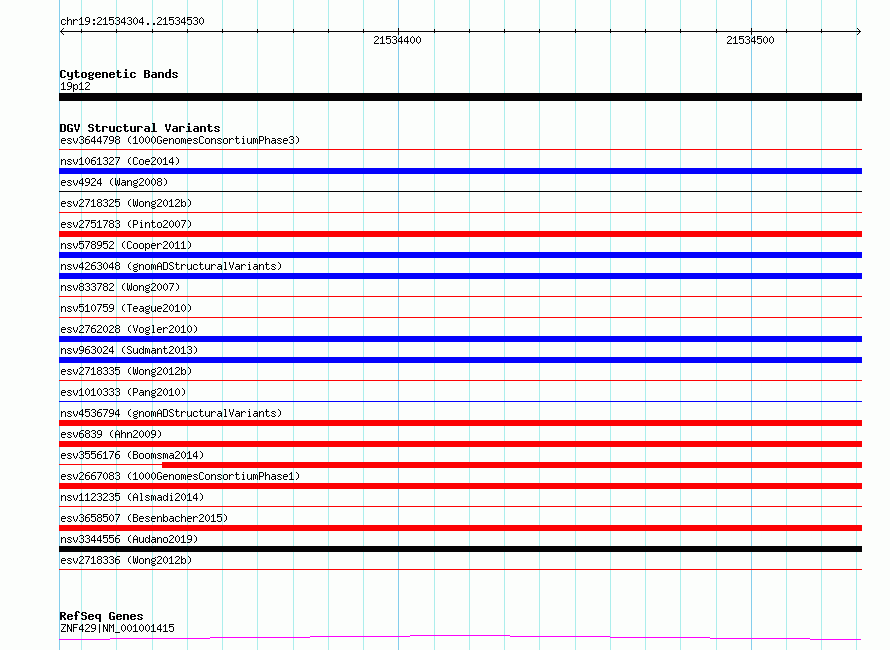Screen dimensions: 890x650
Task: Click the 21534400 ruler position label
Action: (397, 40)
